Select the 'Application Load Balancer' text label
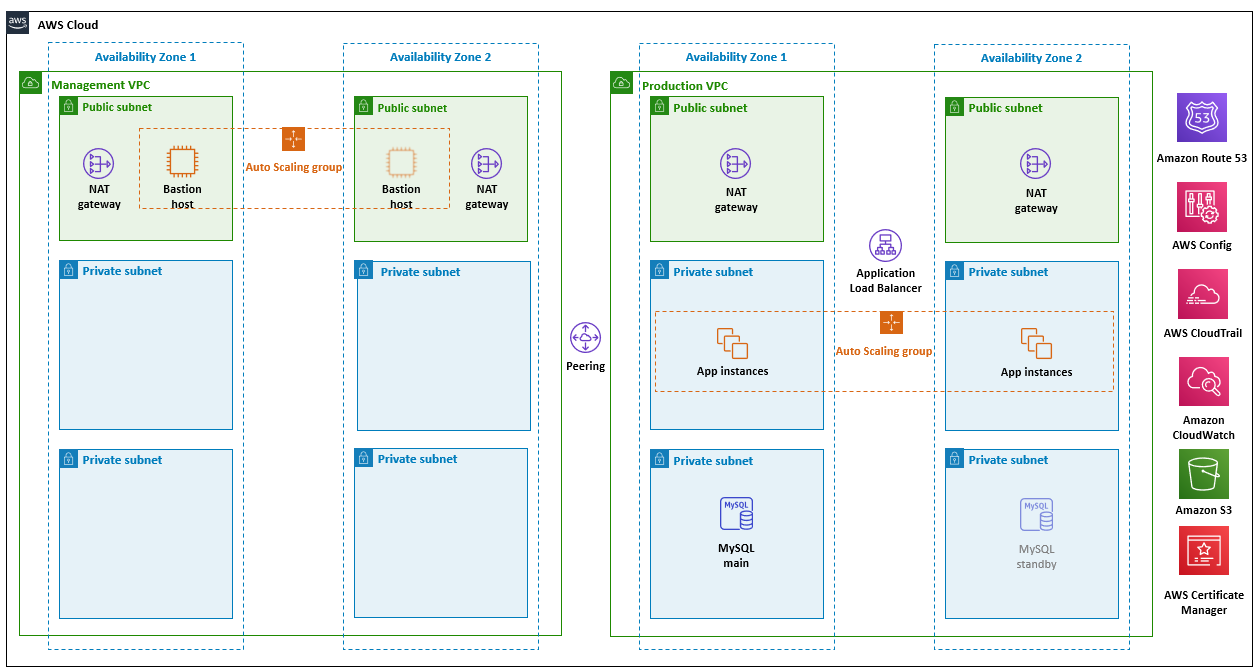 (x=886, y=280)
